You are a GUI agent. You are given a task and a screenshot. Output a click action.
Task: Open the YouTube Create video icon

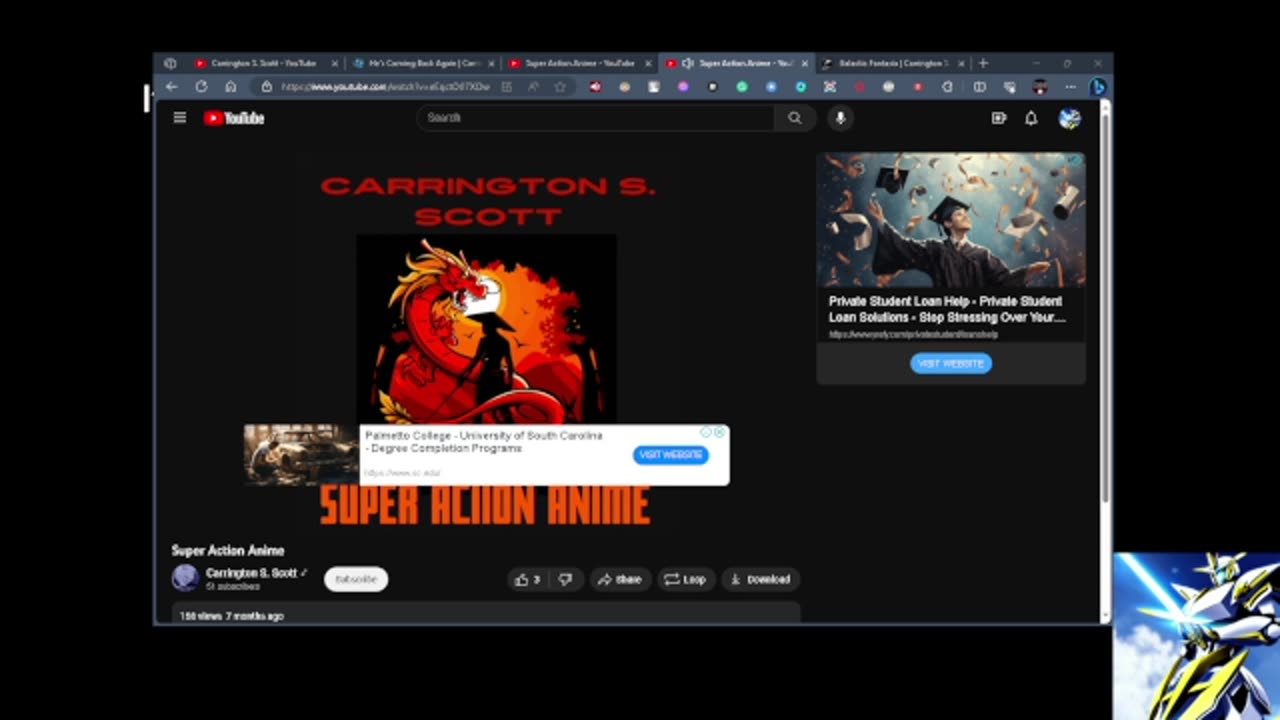coord(998,118)
